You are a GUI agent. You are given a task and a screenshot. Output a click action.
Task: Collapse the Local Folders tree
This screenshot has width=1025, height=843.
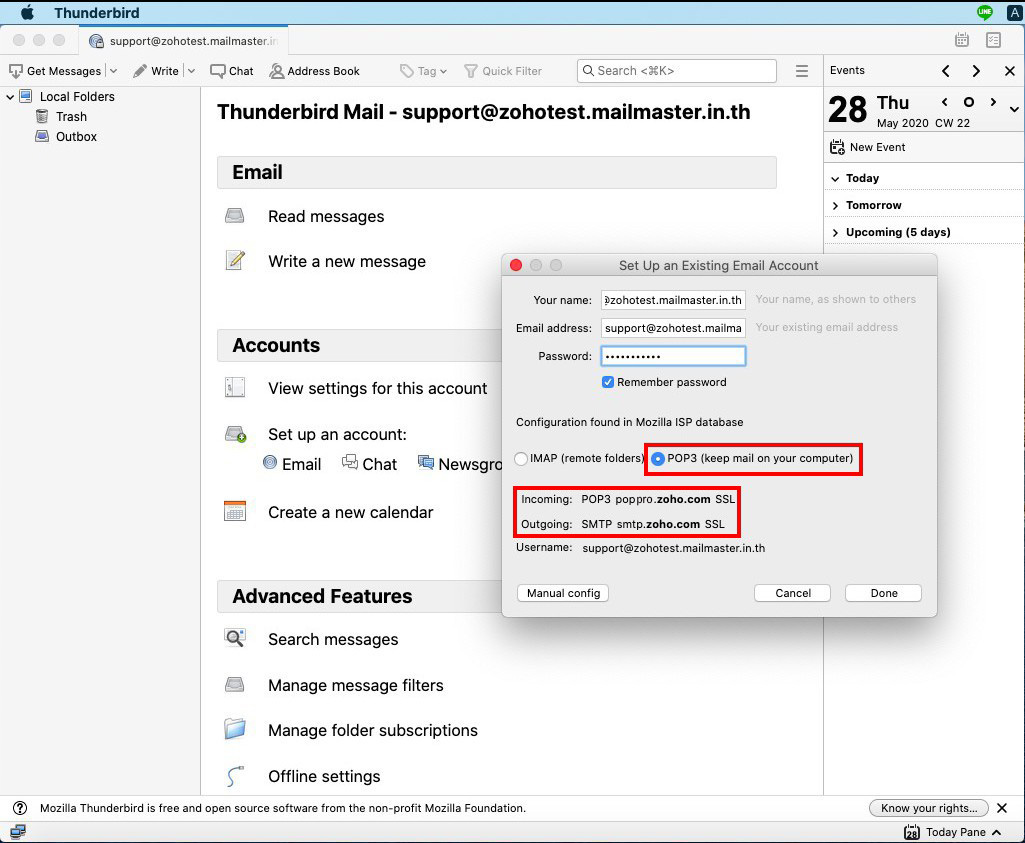tap(10, 97)
